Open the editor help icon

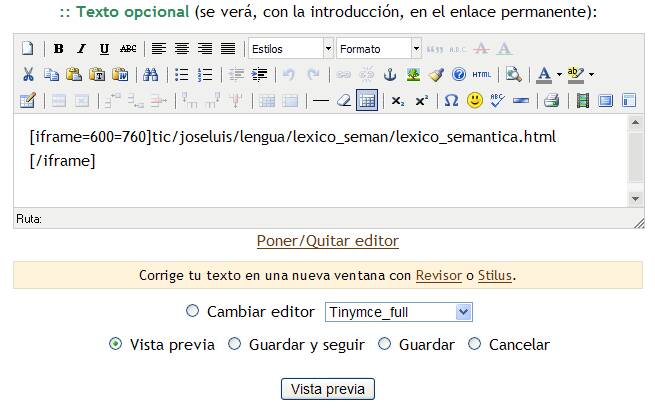459,75
